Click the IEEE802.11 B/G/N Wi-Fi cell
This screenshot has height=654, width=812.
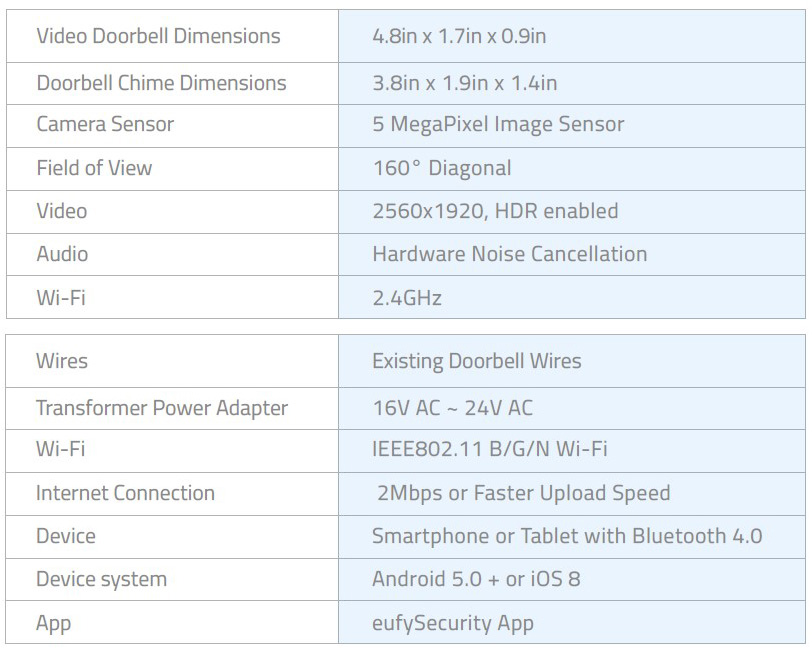click(572, 450)
